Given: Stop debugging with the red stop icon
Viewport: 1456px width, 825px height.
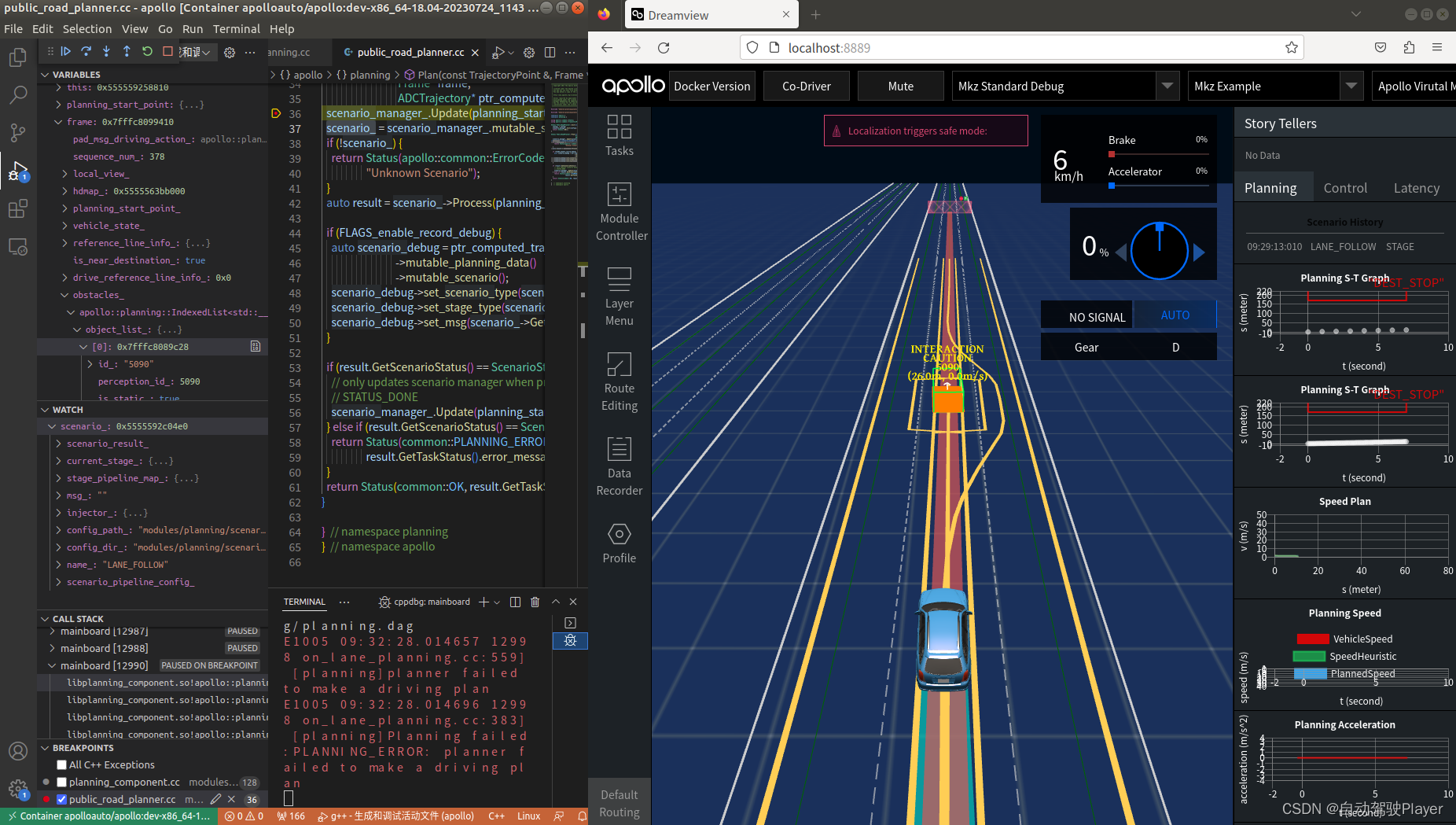Looking at the screenshot, I should click(167, 51).
